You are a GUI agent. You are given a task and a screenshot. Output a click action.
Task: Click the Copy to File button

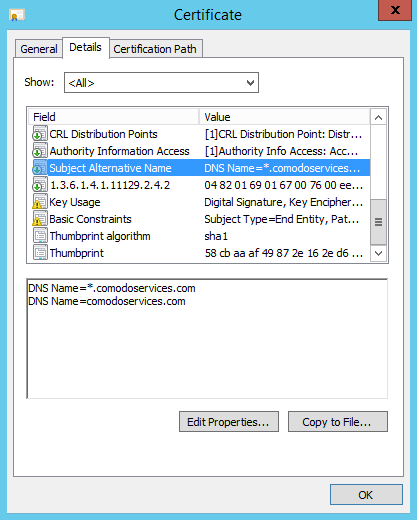[338, 422]
